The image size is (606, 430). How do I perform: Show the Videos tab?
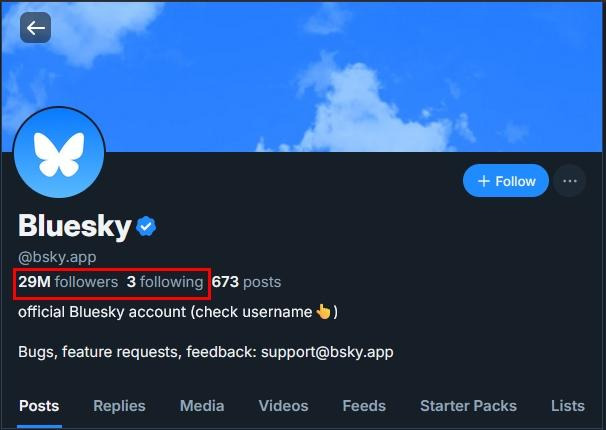pos(283,406)
